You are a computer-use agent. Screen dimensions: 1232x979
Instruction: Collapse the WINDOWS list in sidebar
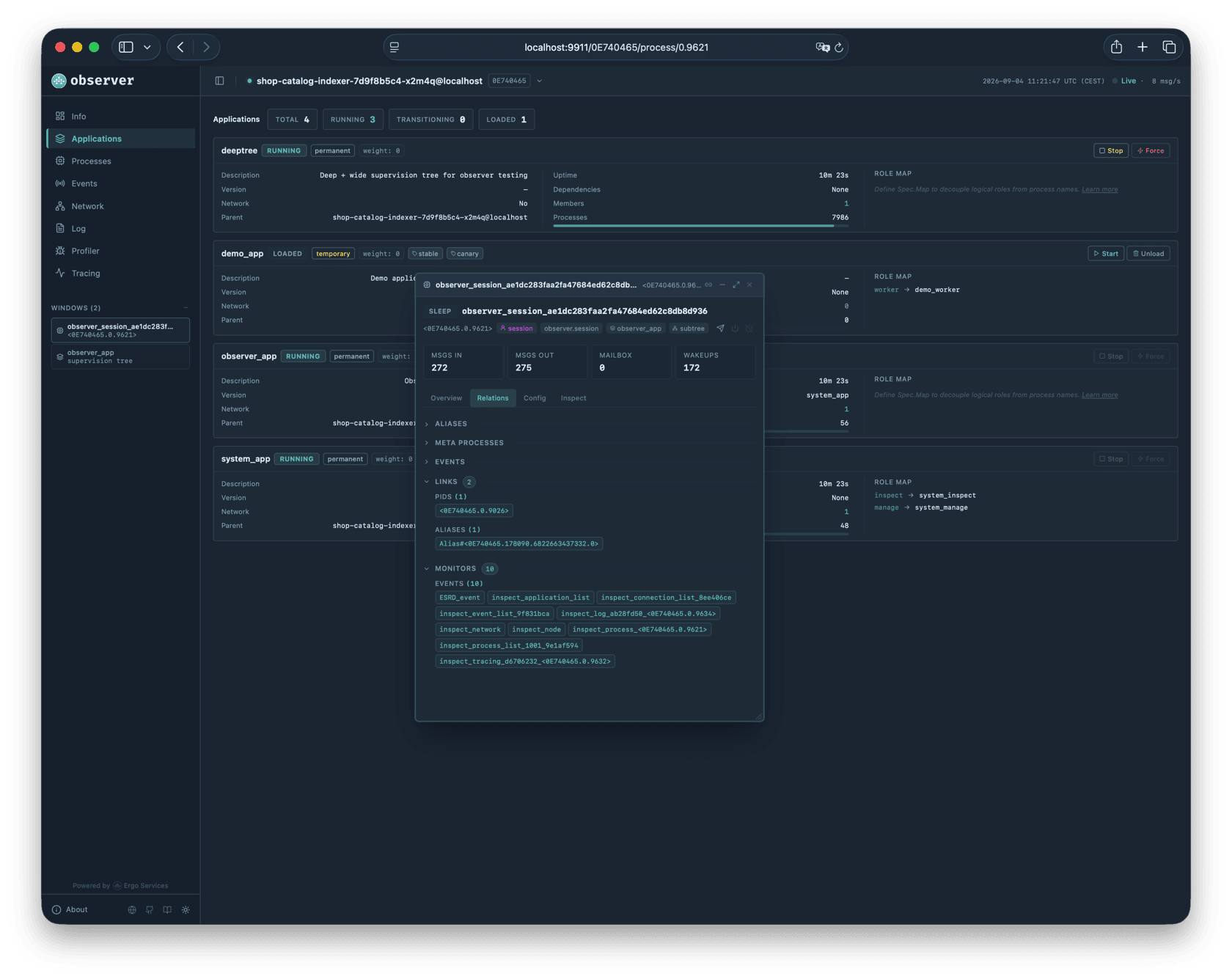tap(186, 308)
